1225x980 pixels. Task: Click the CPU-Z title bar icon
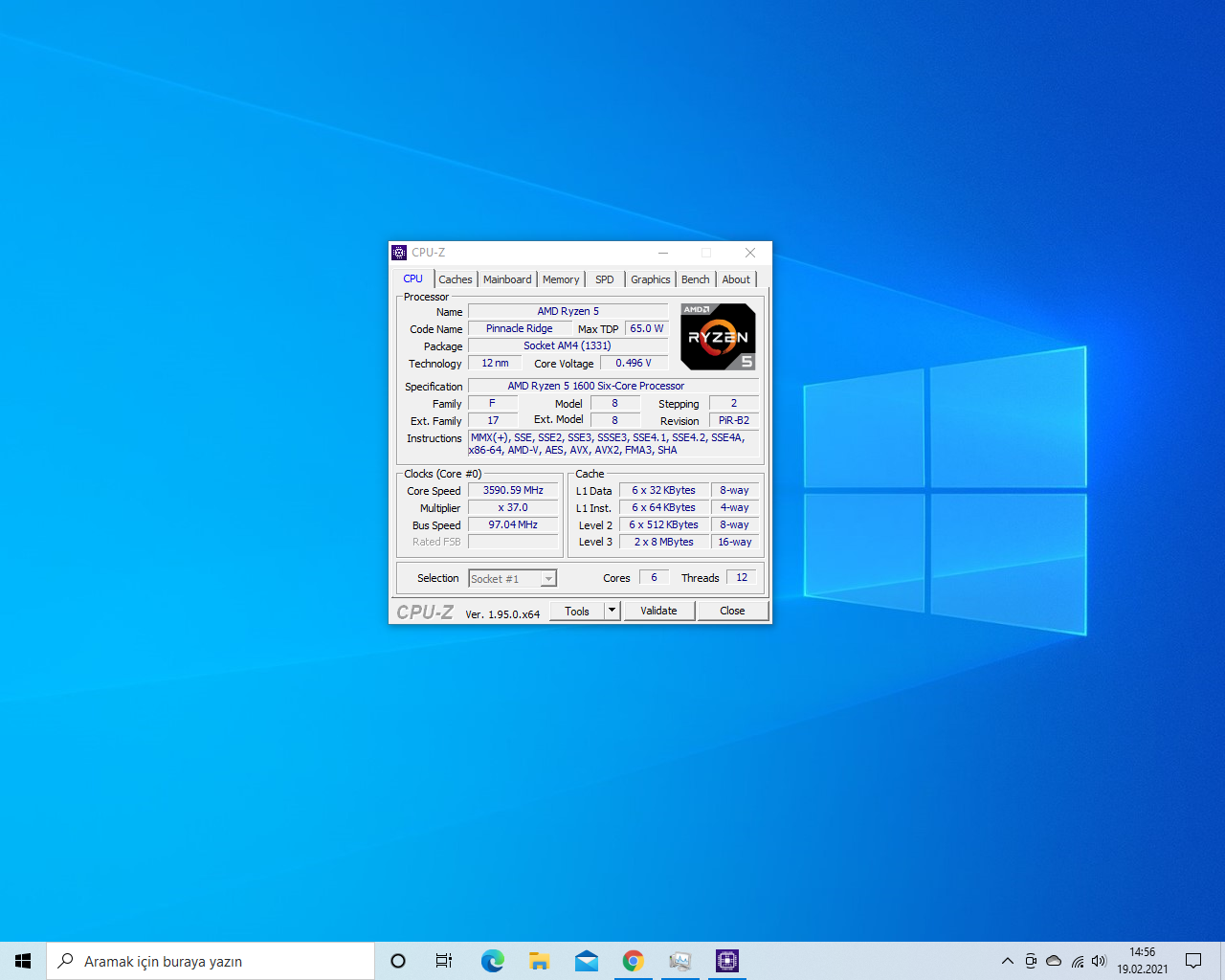tap(399, 253)
